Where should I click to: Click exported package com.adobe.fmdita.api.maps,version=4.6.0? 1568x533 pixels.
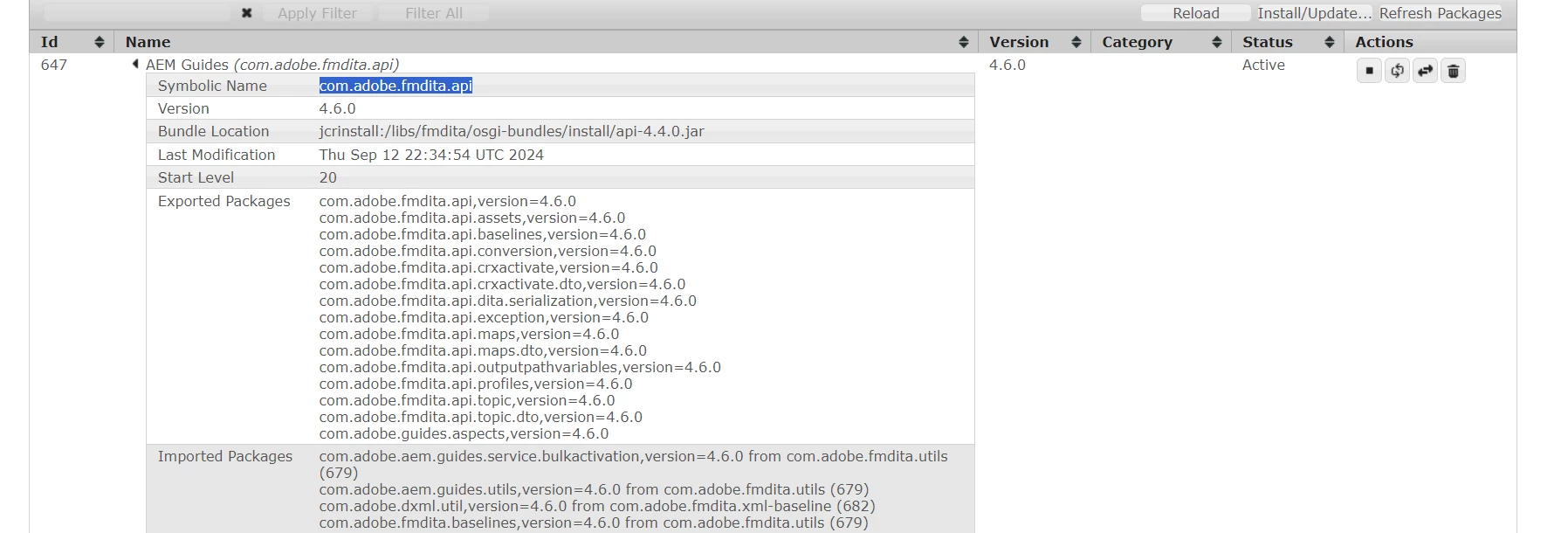coord(469,334)
